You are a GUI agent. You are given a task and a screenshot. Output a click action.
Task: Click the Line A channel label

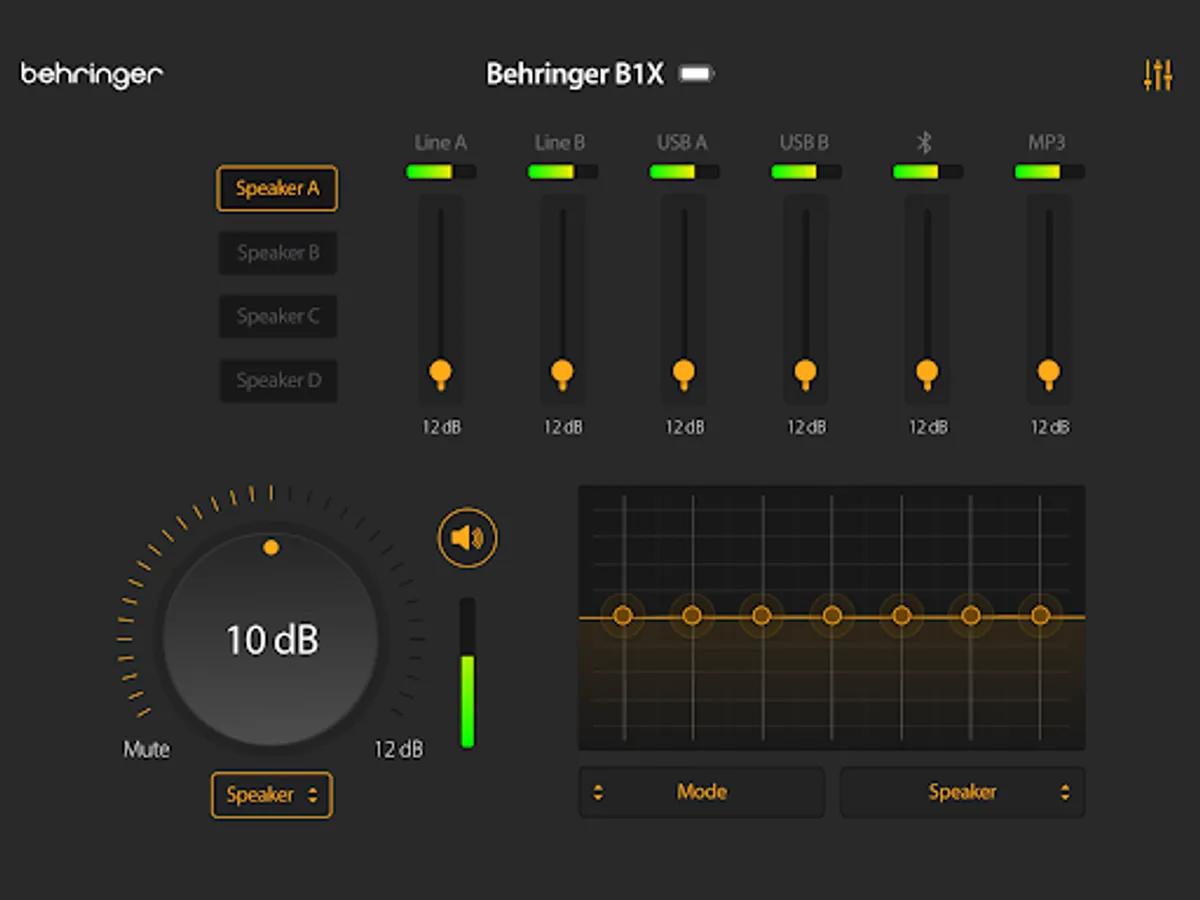pos(440,142)
